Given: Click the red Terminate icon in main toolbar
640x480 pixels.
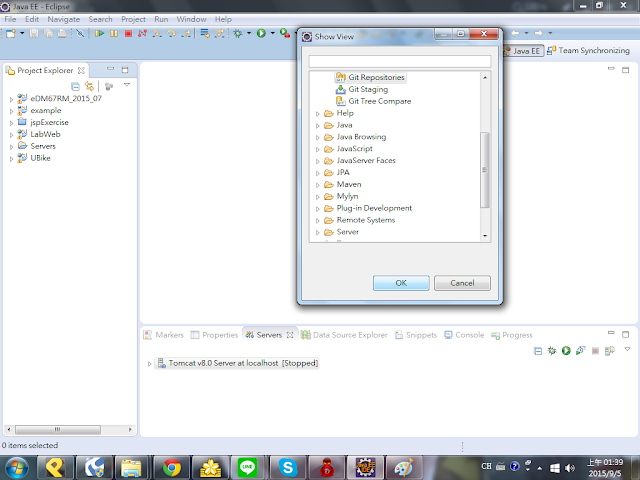Looking at the screenshot, I should coord(128,33).
